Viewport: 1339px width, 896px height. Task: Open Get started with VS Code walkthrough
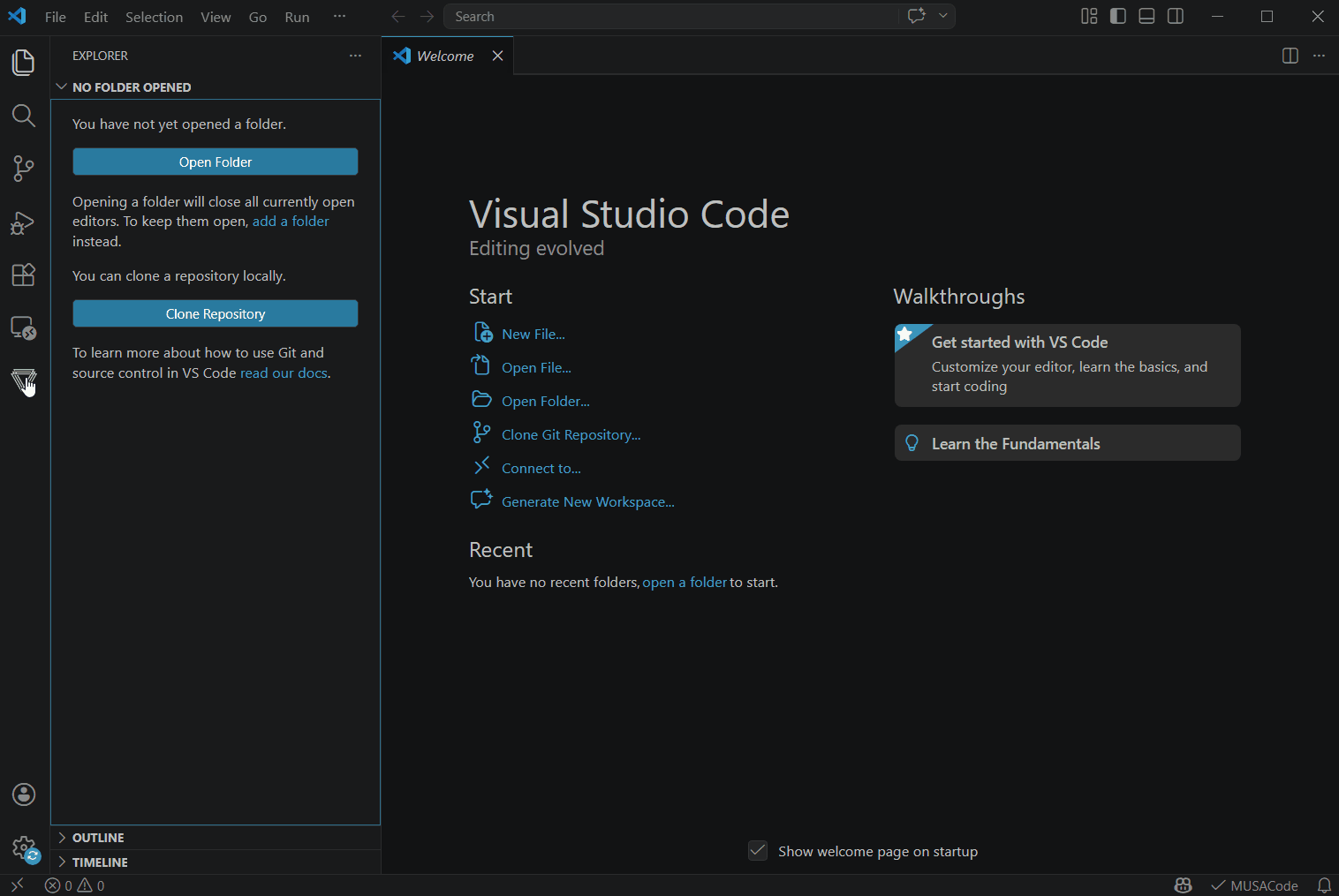[1067, 365]
